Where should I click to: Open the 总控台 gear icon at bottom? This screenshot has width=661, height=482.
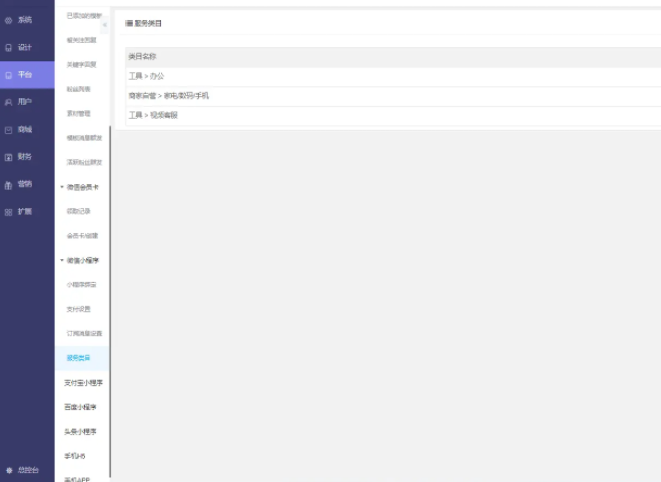[x=9, y=470]
